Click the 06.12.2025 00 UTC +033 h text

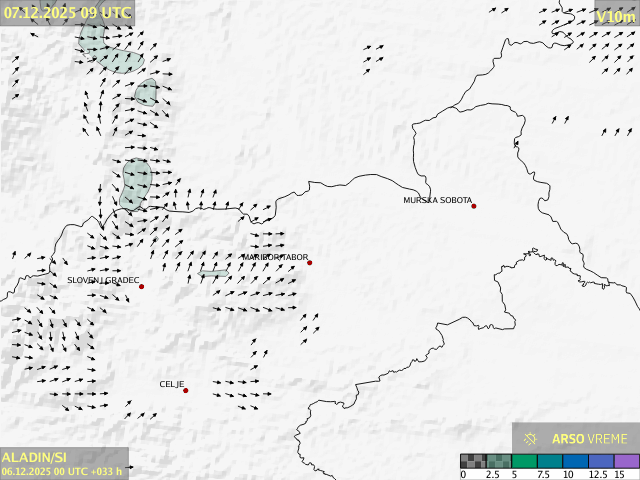tap(61, 471)
